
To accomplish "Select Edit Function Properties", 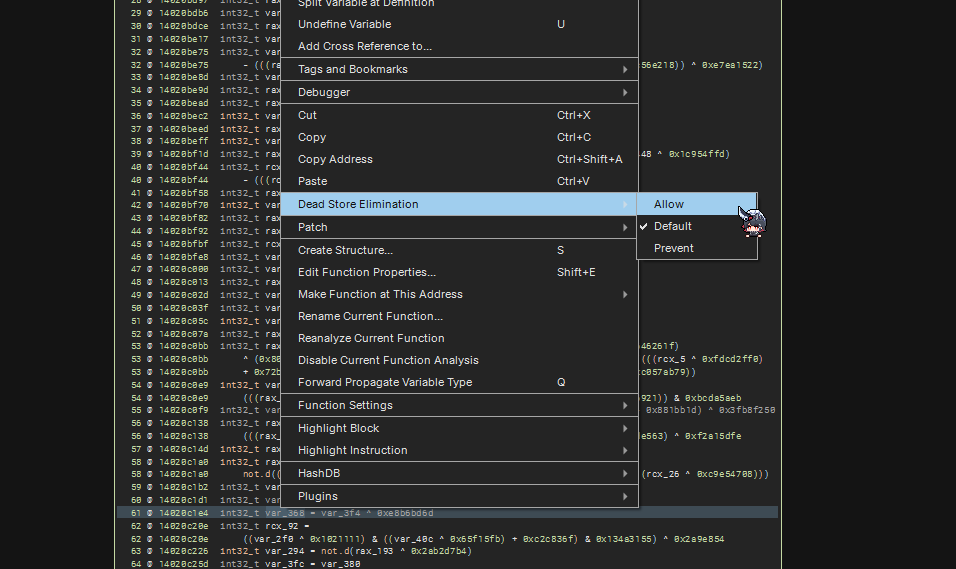I will point(366,272).
